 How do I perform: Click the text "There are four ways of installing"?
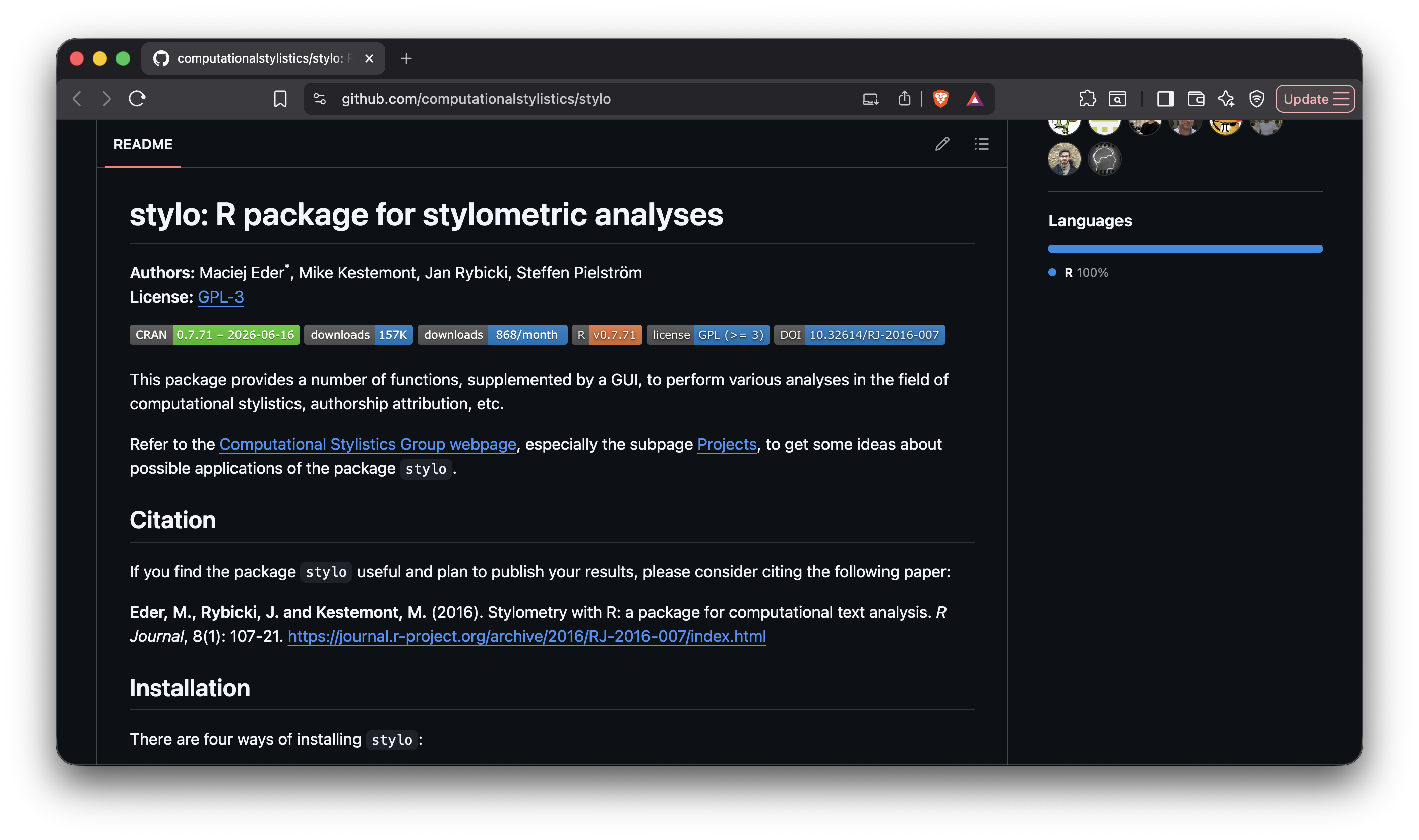click(245, 739)
